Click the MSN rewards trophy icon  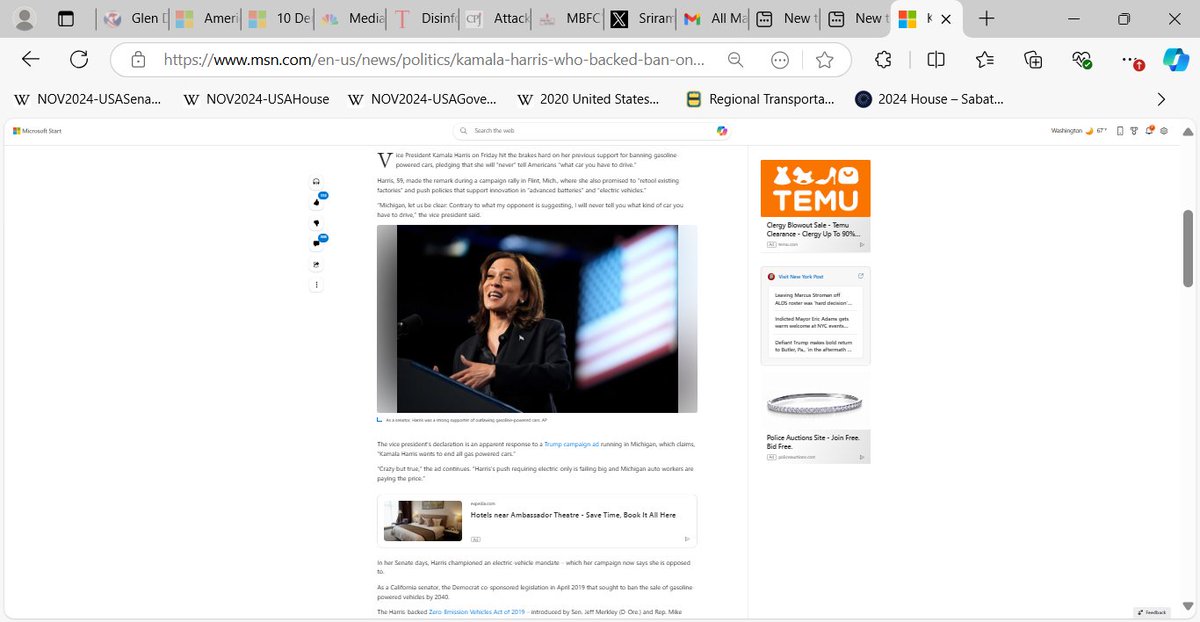pos(1134,131)
